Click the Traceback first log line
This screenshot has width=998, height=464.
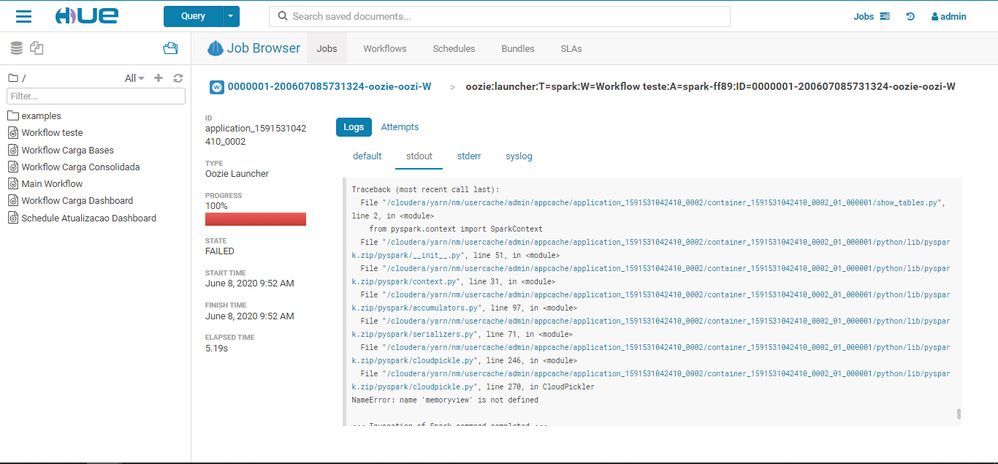[x=426, y=189]
